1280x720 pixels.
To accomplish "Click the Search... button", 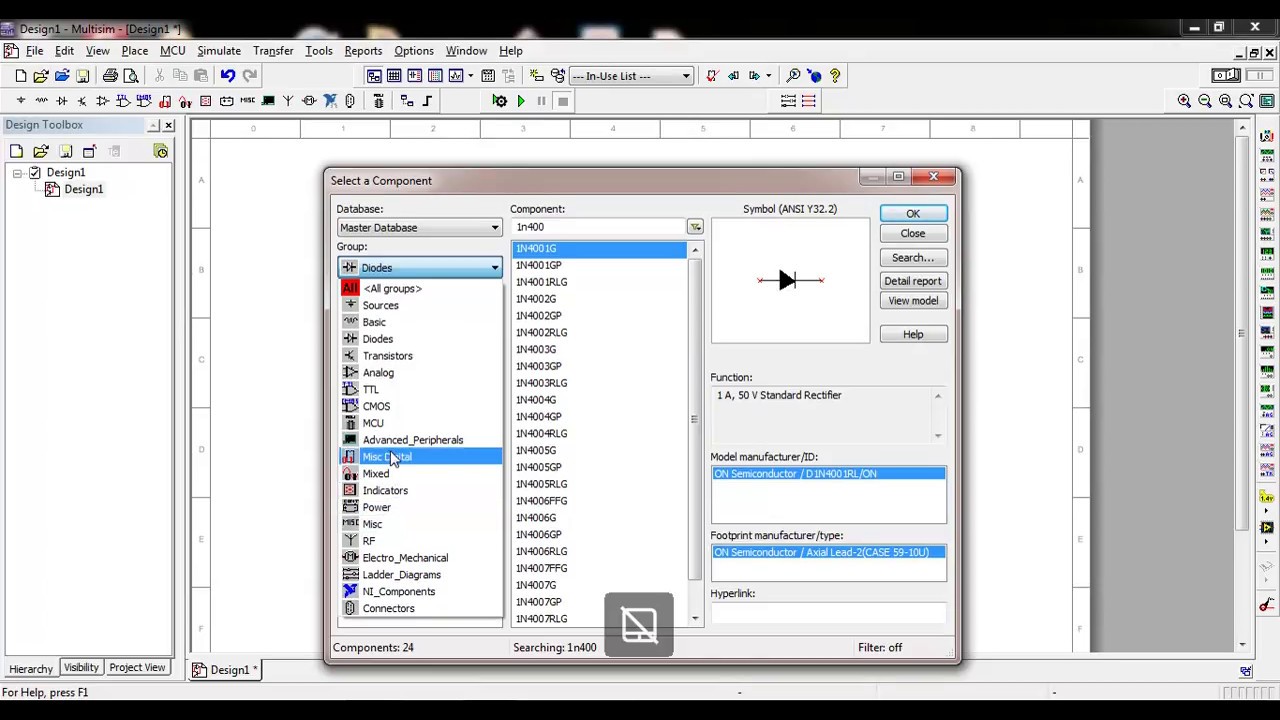I will pos(913,258).
